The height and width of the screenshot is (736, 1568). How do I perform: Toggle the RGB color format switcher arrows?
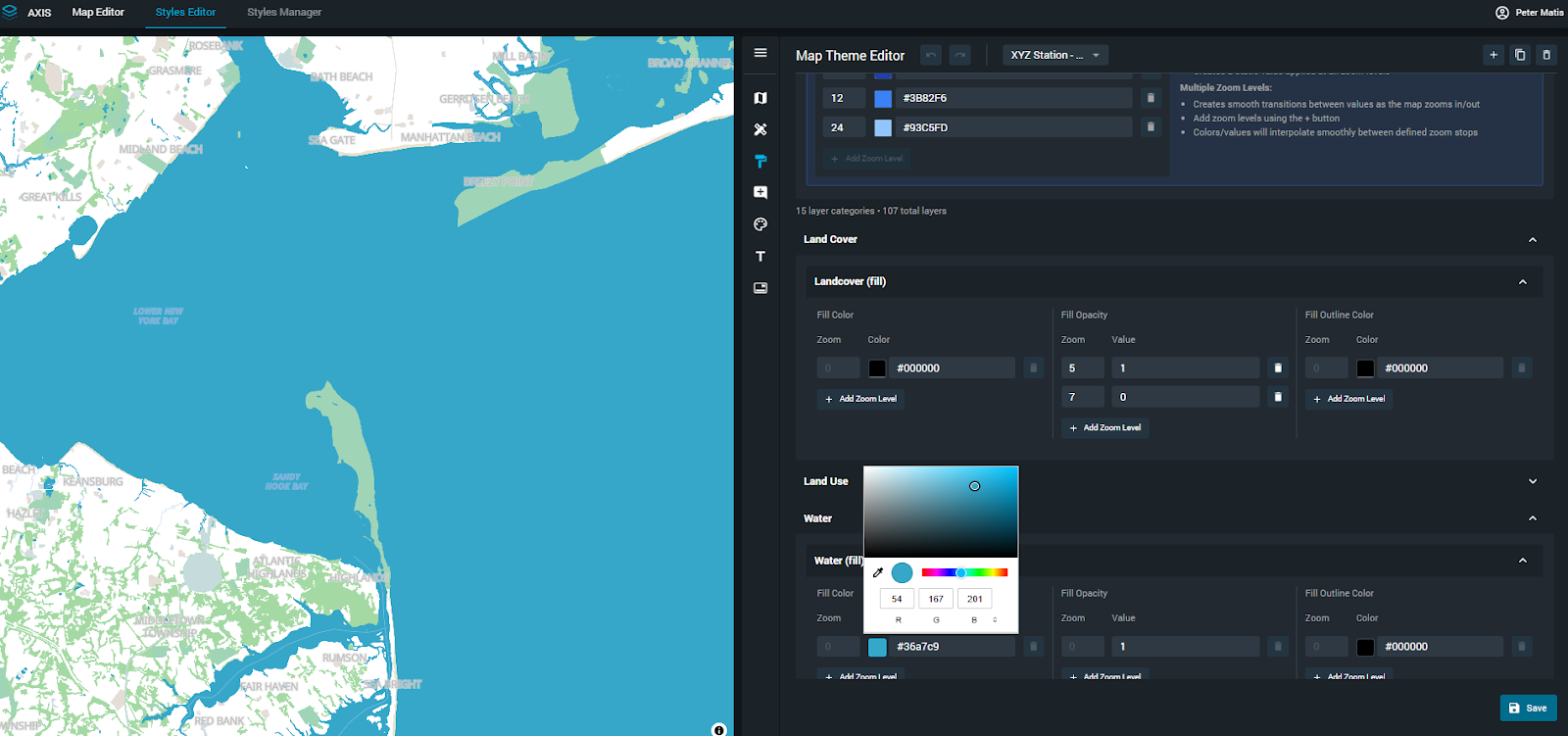tap(995, 619)
